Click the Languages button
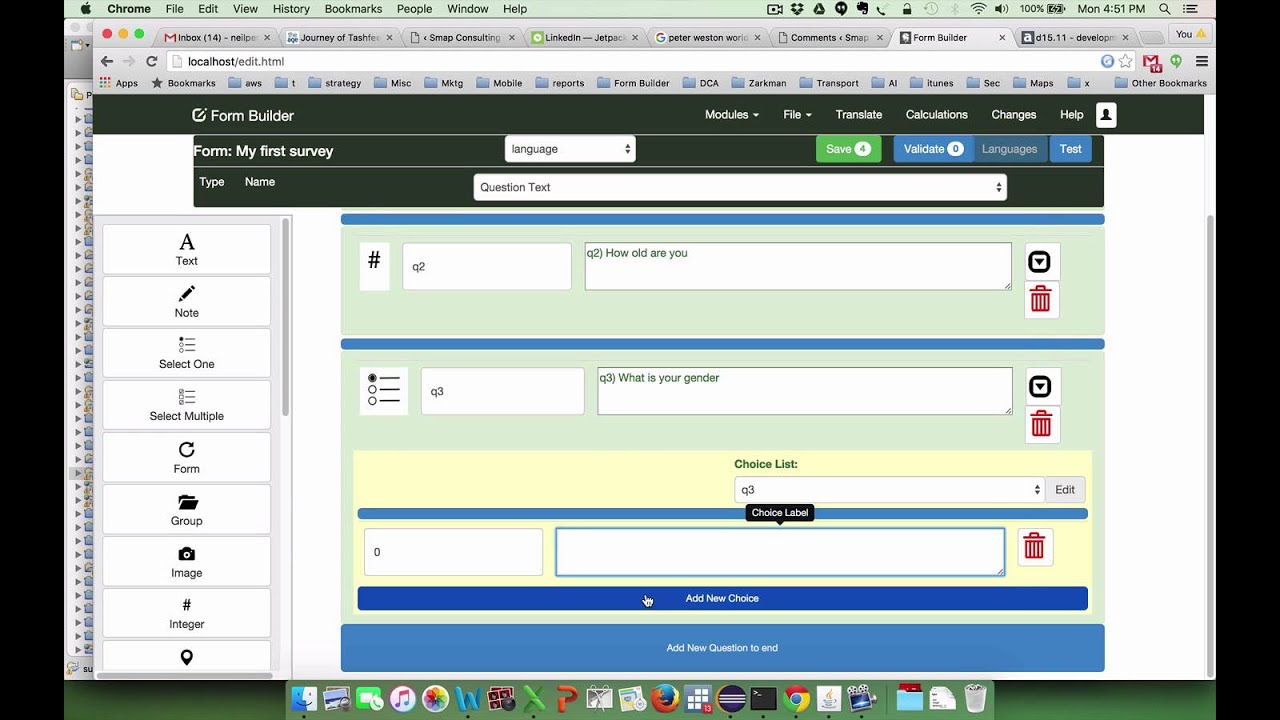Screen dimensions: 1280x720 point(1009,149)
